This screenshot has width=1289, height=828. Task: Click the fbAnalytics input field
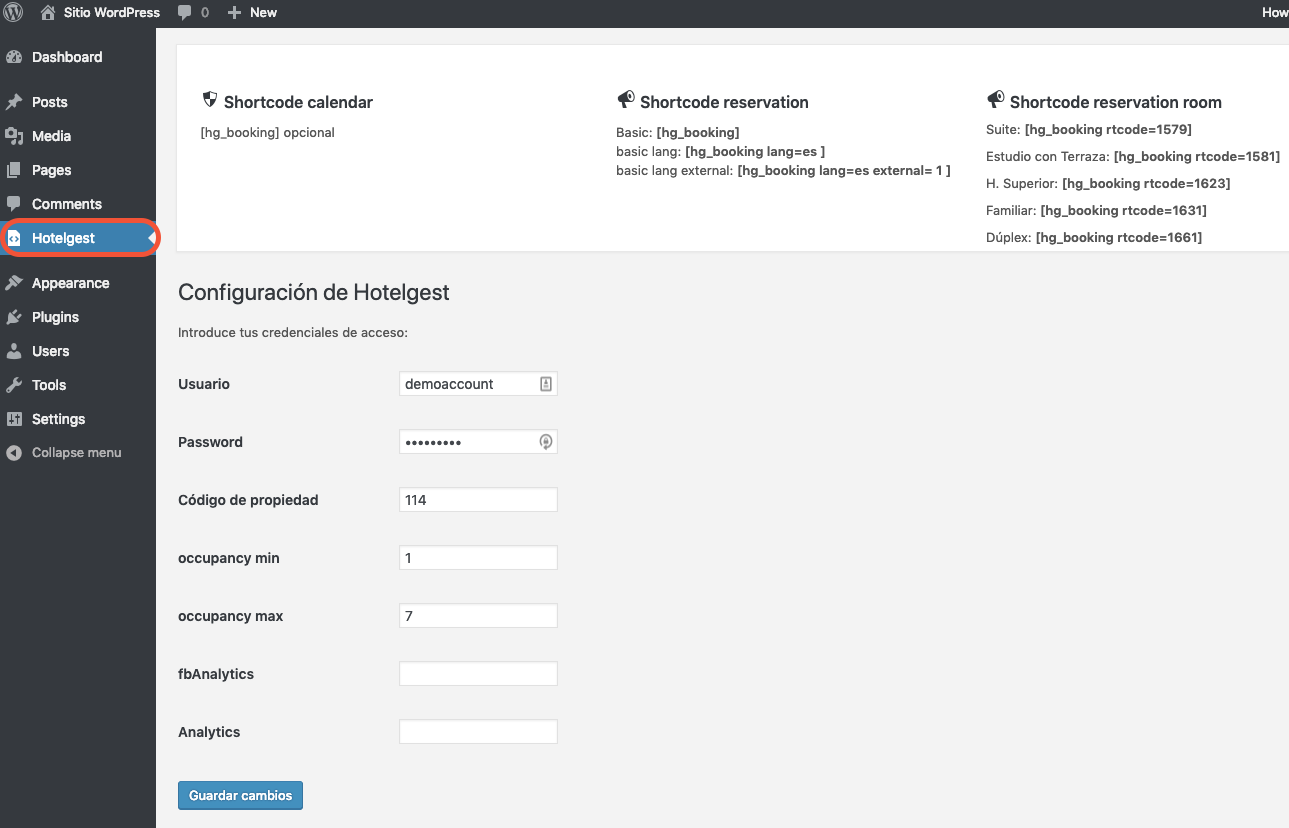tap(478, 674)
